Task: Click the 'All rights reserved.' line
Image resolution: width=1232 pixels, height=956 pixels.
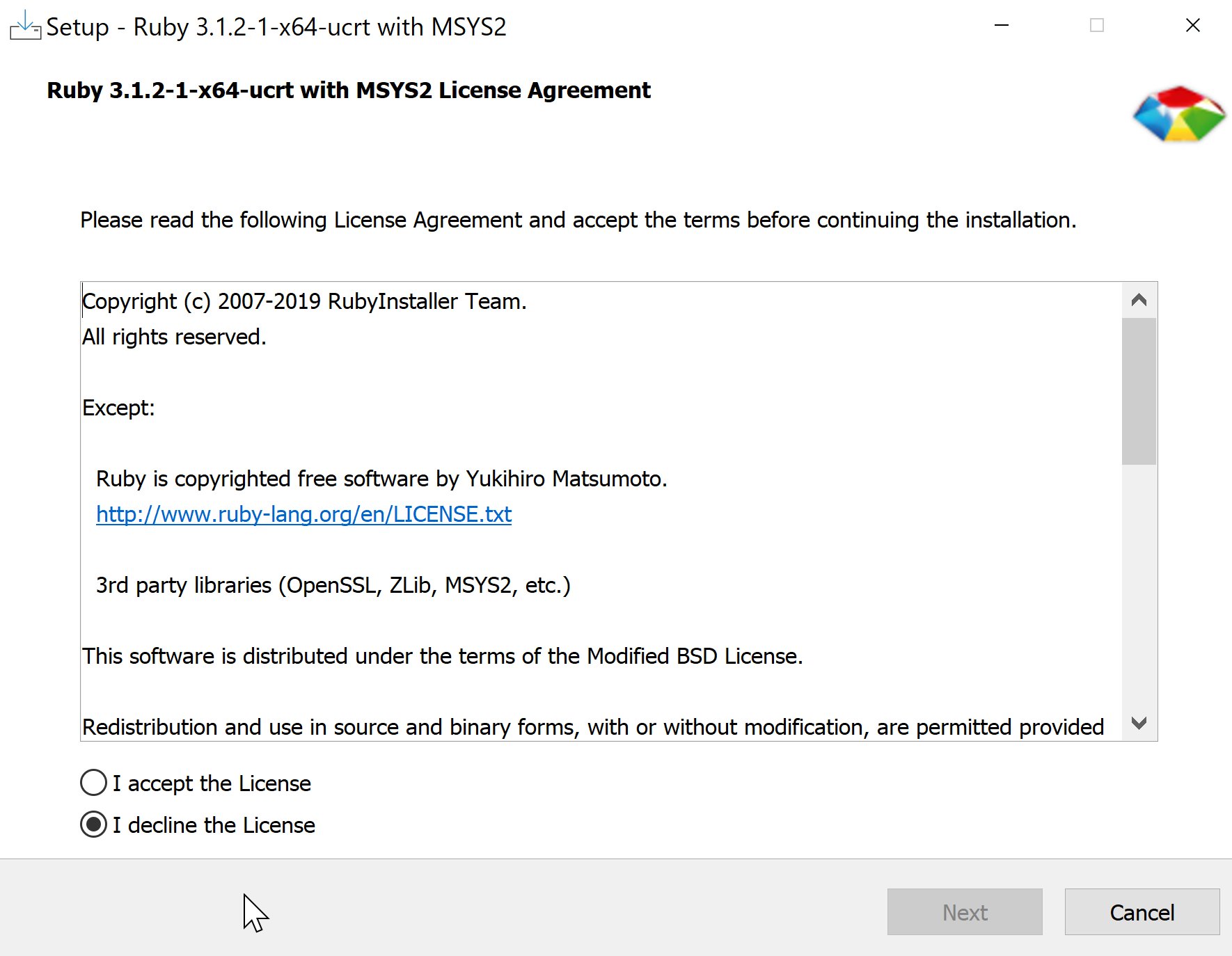Action: pos(174,337)
